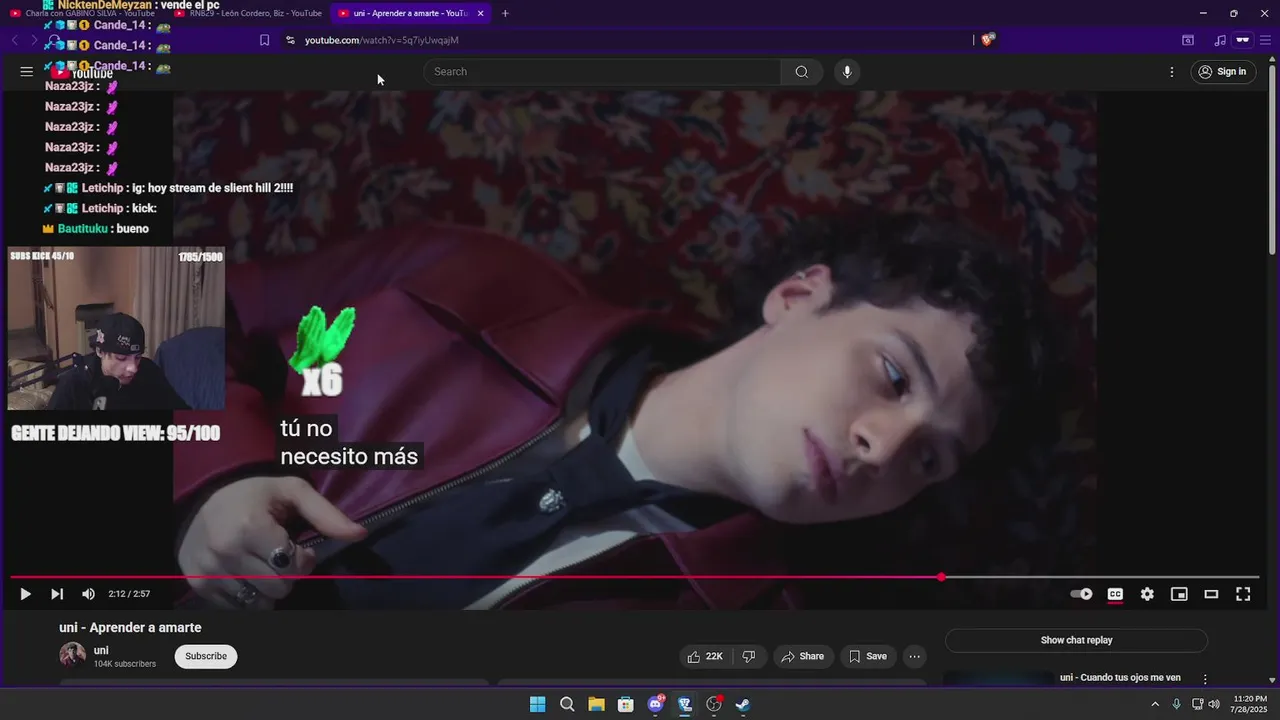Subscribe to the uni channel
This screenshot has height=720, width=1280.
206,656
